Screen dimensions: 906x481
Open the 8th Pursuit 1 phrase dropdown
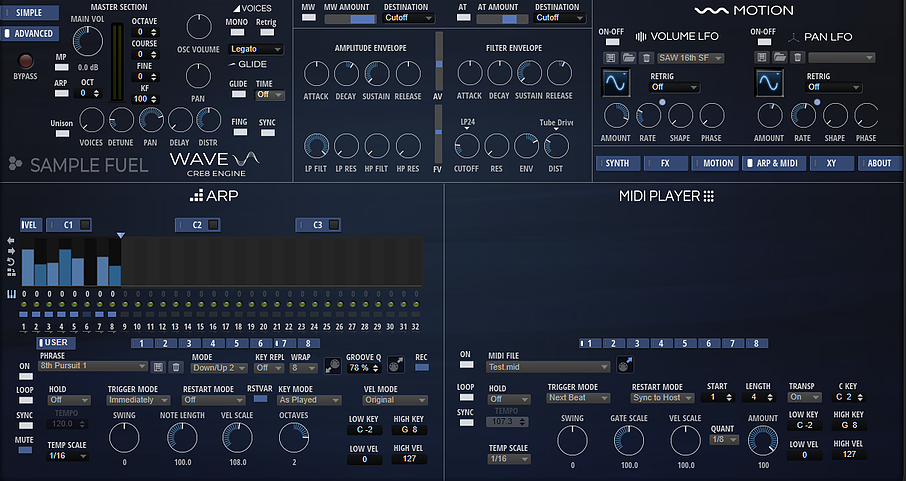click(x=92, y=367)
